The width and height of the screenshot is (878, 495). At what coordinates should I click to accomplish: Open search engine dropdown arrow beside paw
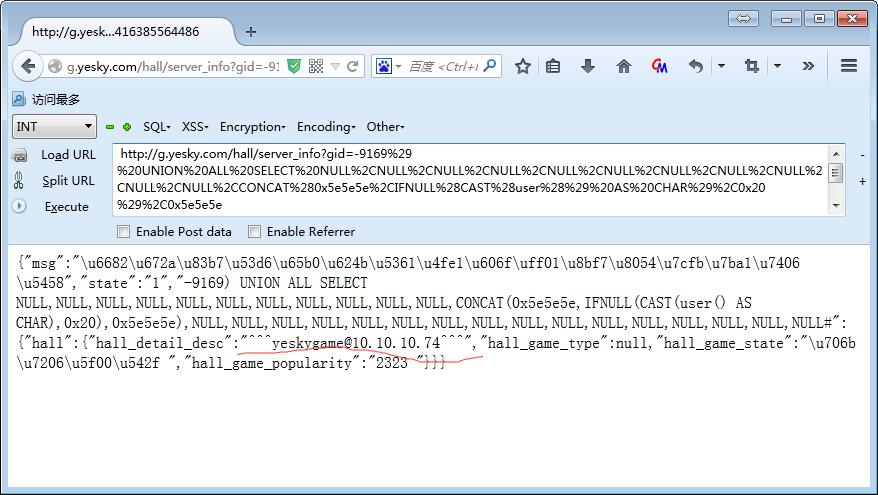[398, 67]
